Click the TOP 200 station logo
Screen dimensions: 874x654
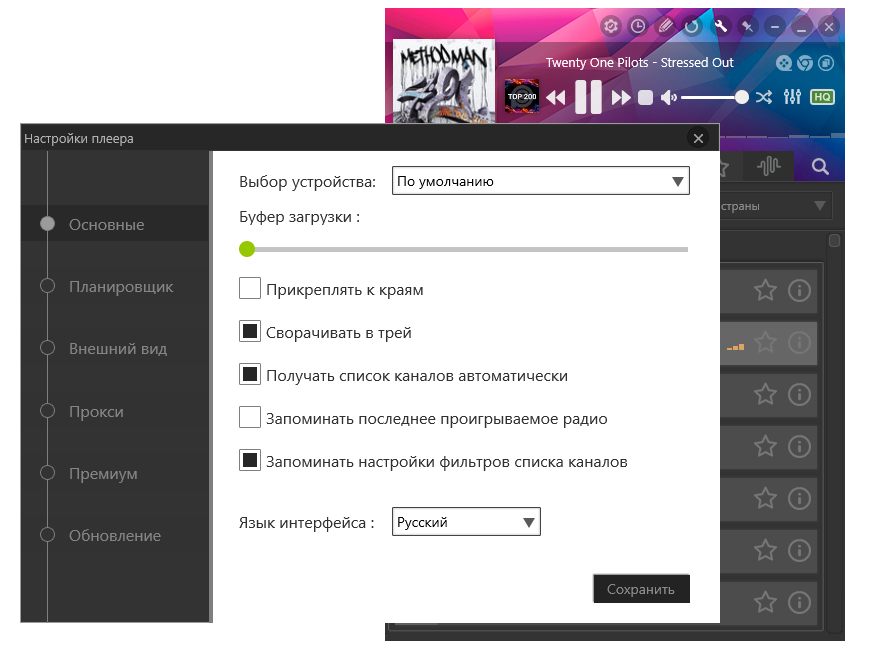pyautogui.click(x=522, y=96)
